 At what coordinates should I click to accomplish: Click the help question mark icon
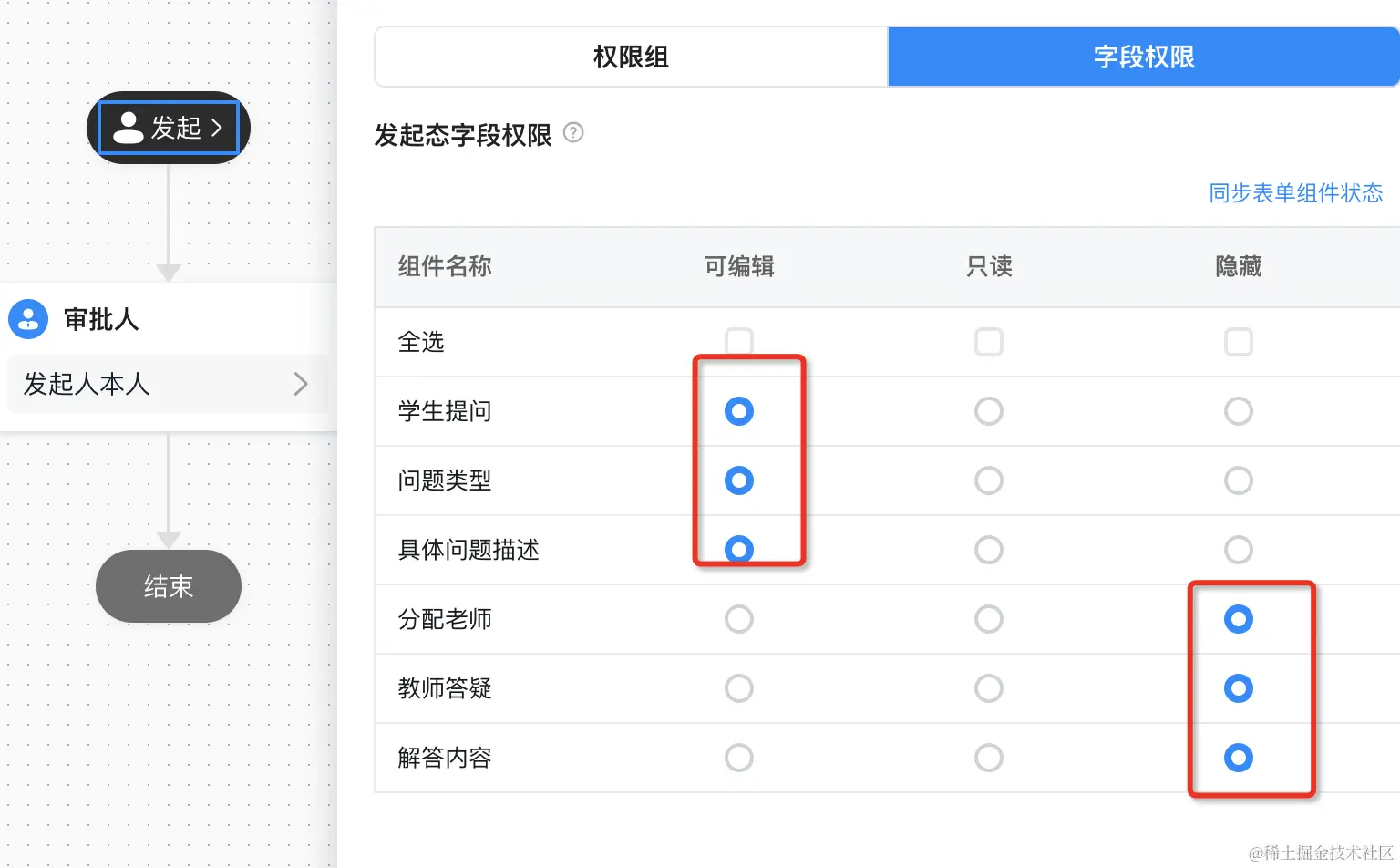point(573,133)
